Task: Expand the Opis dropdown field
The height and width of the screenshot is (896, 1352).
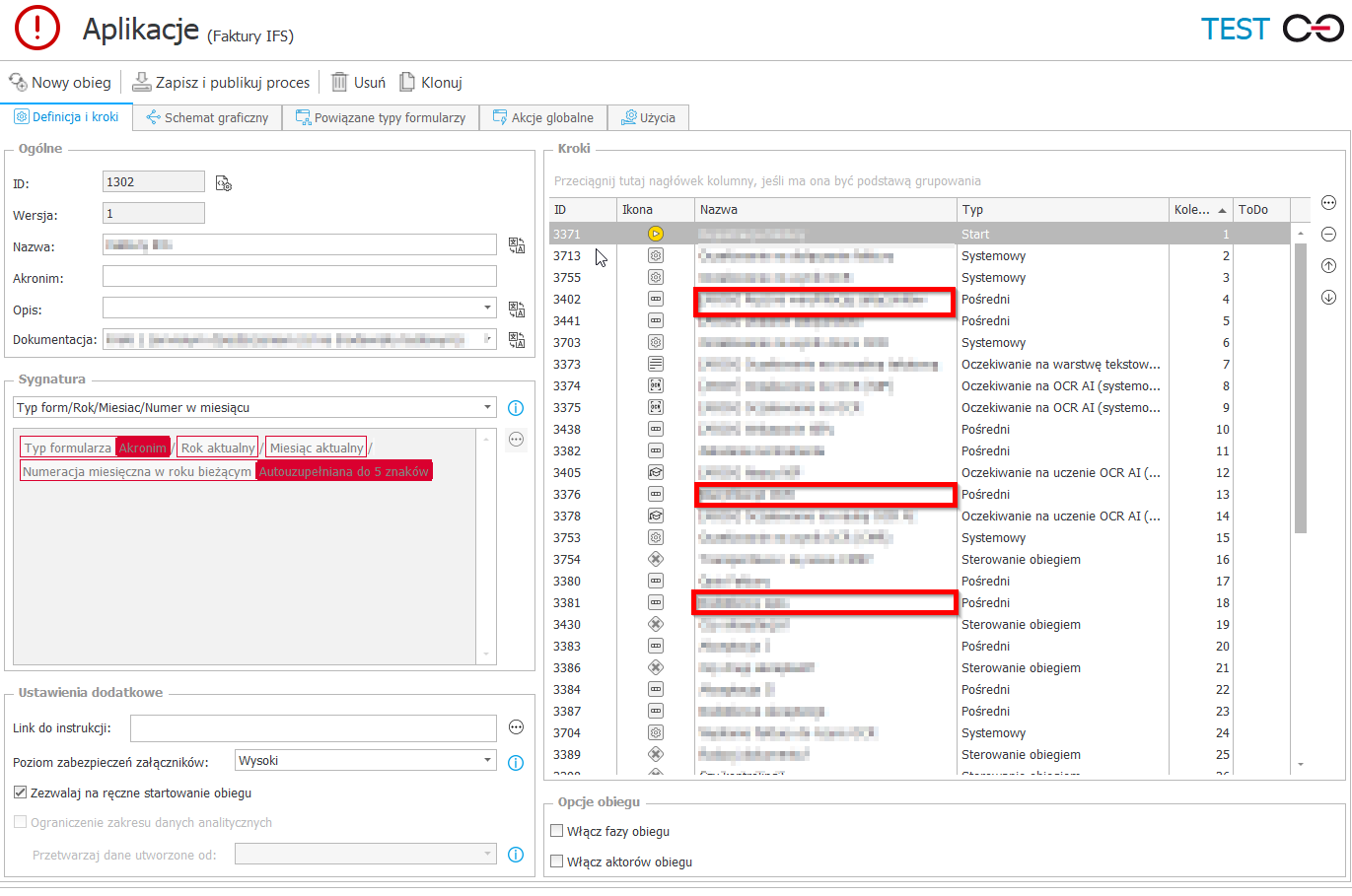Action: (487, 309)
